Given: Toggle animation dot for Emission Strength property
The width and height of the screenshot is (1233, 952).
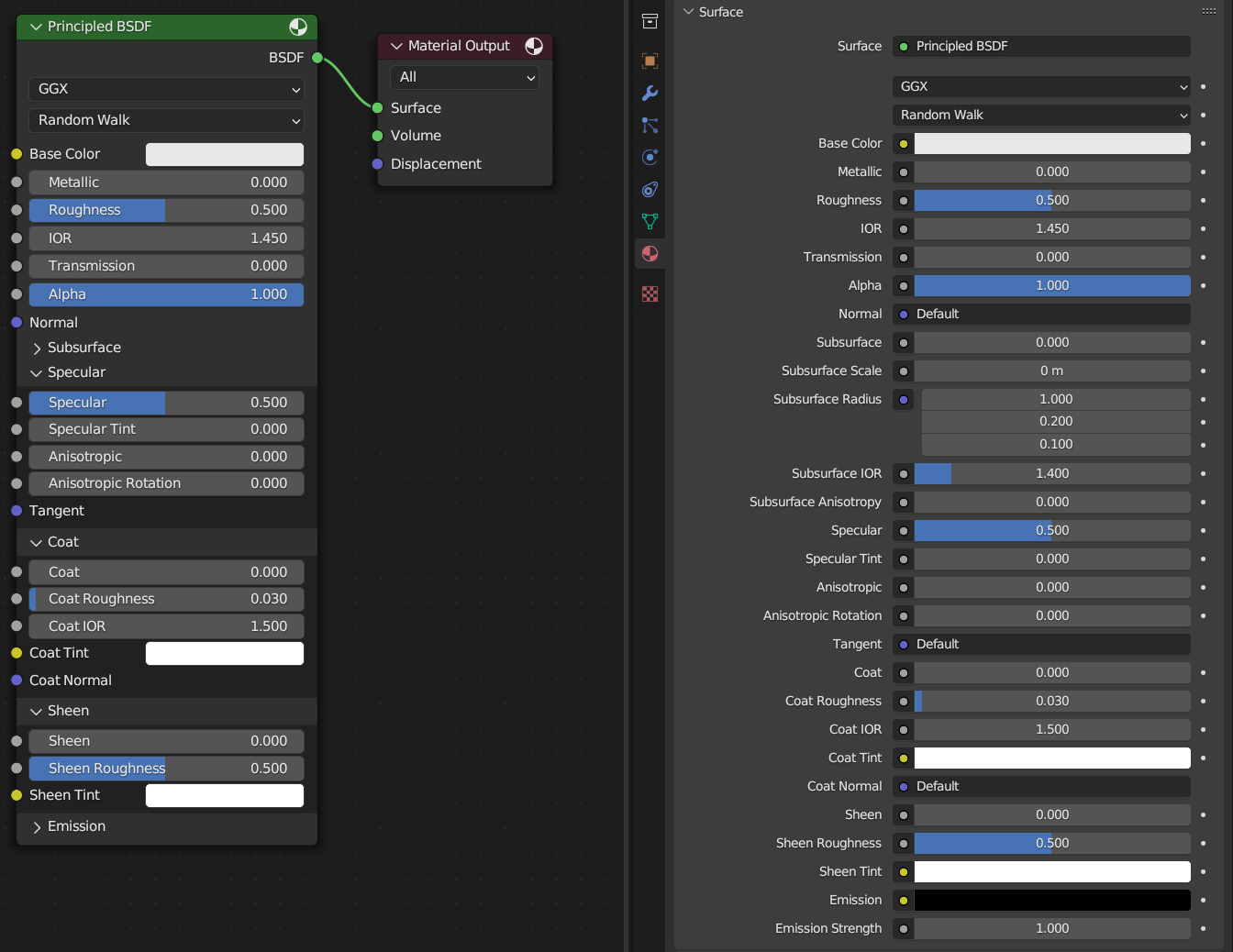Looking at the screenshot, I should pos(1203,928).
